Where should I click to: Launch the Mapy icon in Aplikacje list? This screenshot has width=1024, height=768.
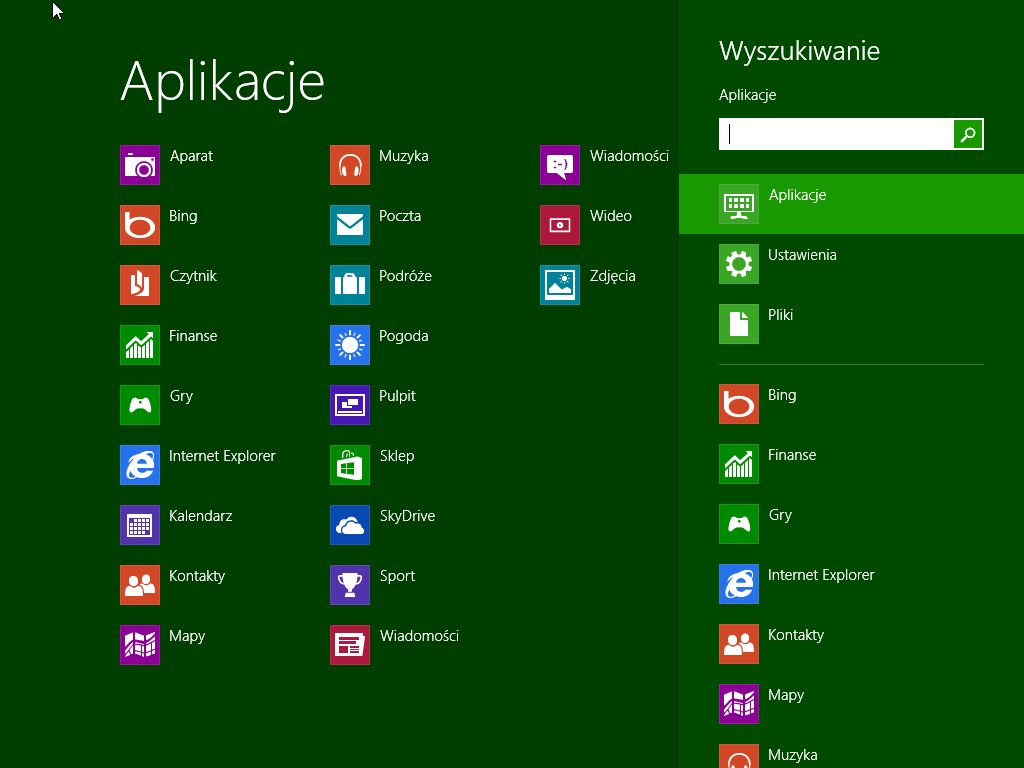coord(140,645)
